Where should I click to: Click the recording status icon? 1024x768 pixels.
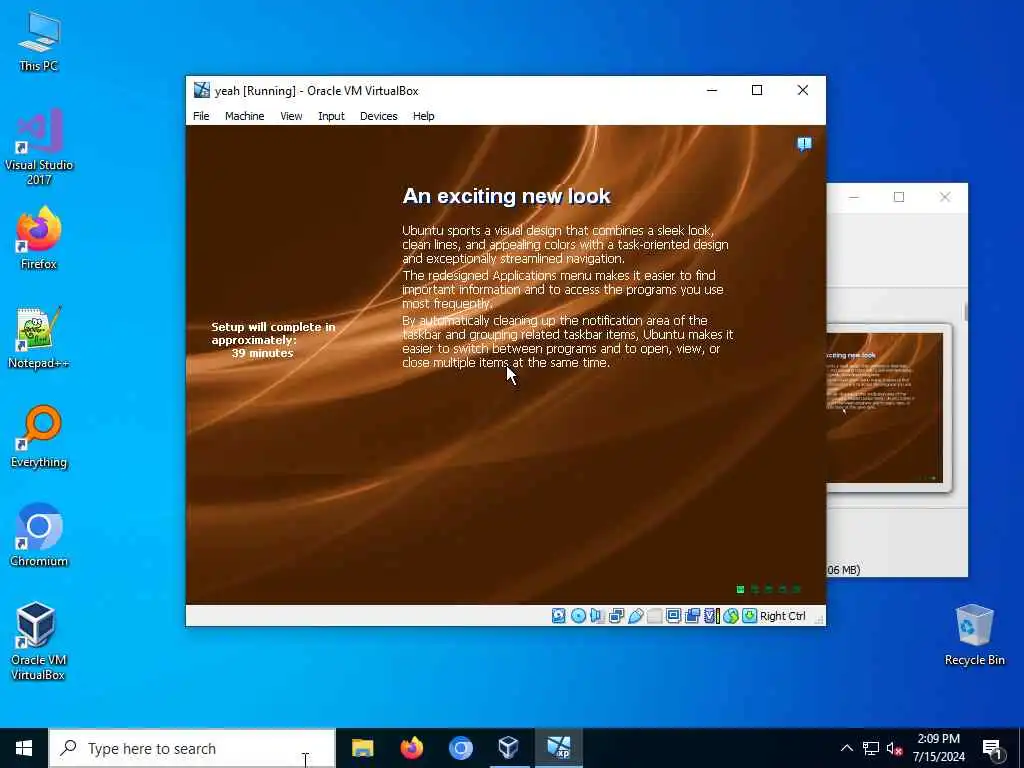(692, 616)
